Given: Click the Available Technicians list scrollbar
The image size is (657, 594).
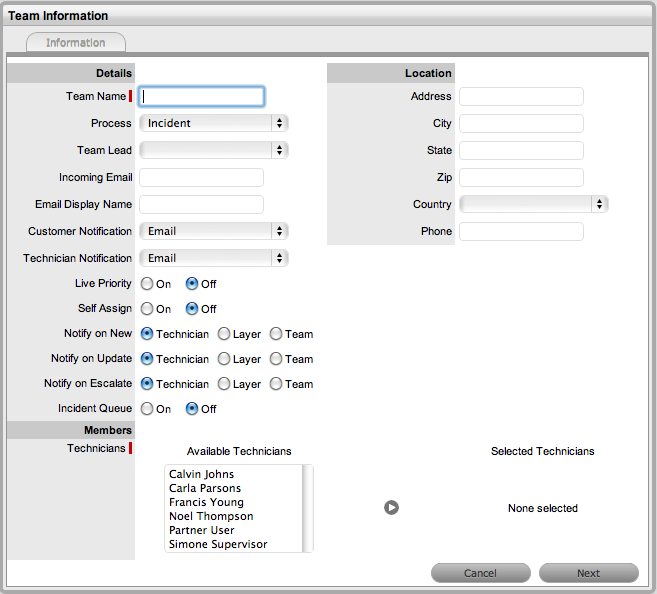Looking at the screenshot, I should click(308, 508).
